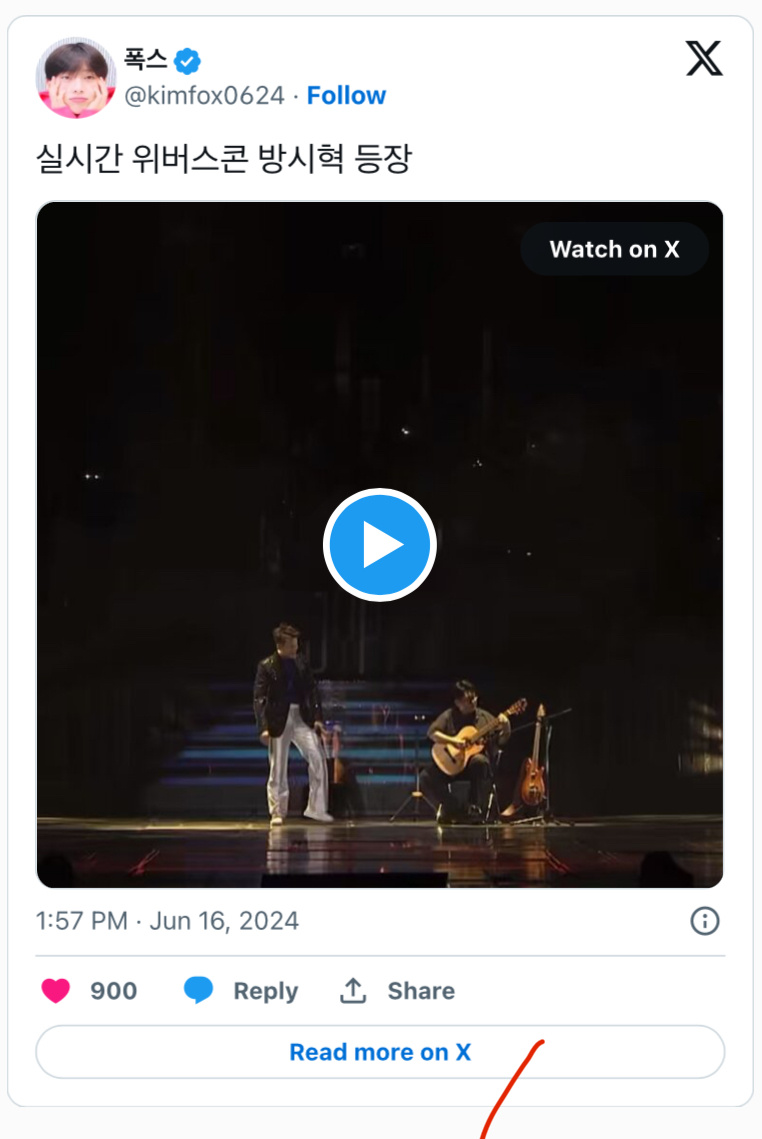
Task: Play the embedded video
Action: (x=380, y=545)
